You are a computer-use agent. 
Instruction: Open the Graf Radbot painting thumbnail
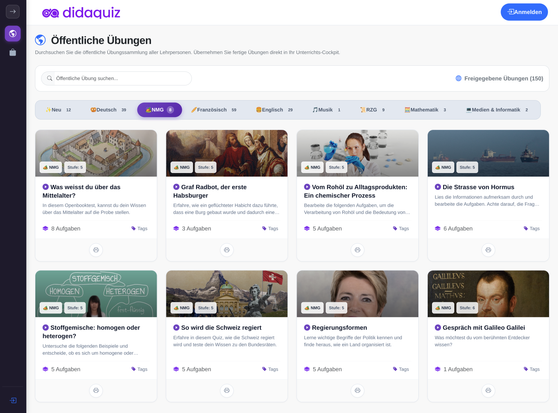[x=227, y=153]
